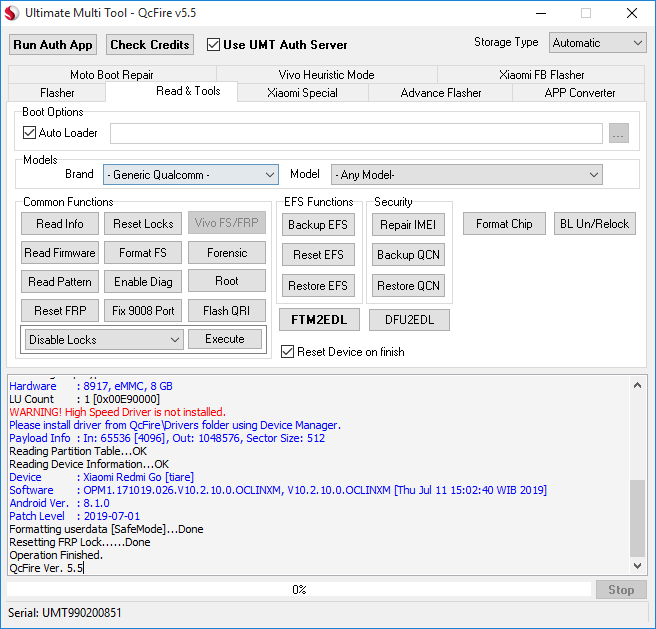Click the Reset EFS button
The width and height of the screenshot is (656, 629).
click(318, 254)
